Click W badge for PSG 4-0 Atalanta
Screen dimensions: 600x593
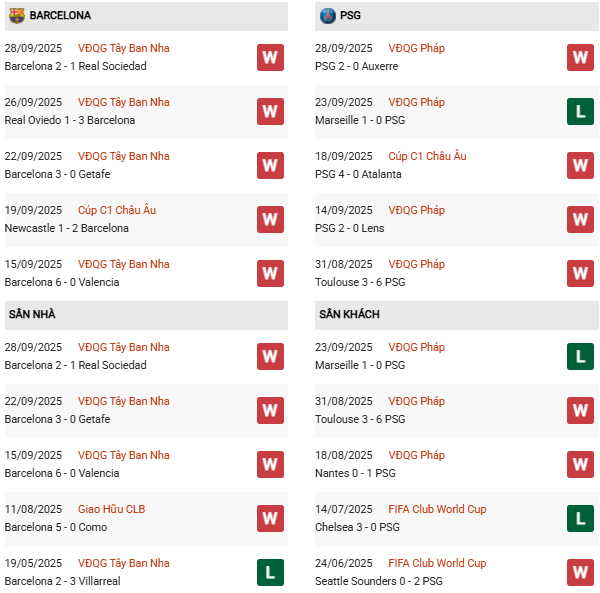point(581,165)
